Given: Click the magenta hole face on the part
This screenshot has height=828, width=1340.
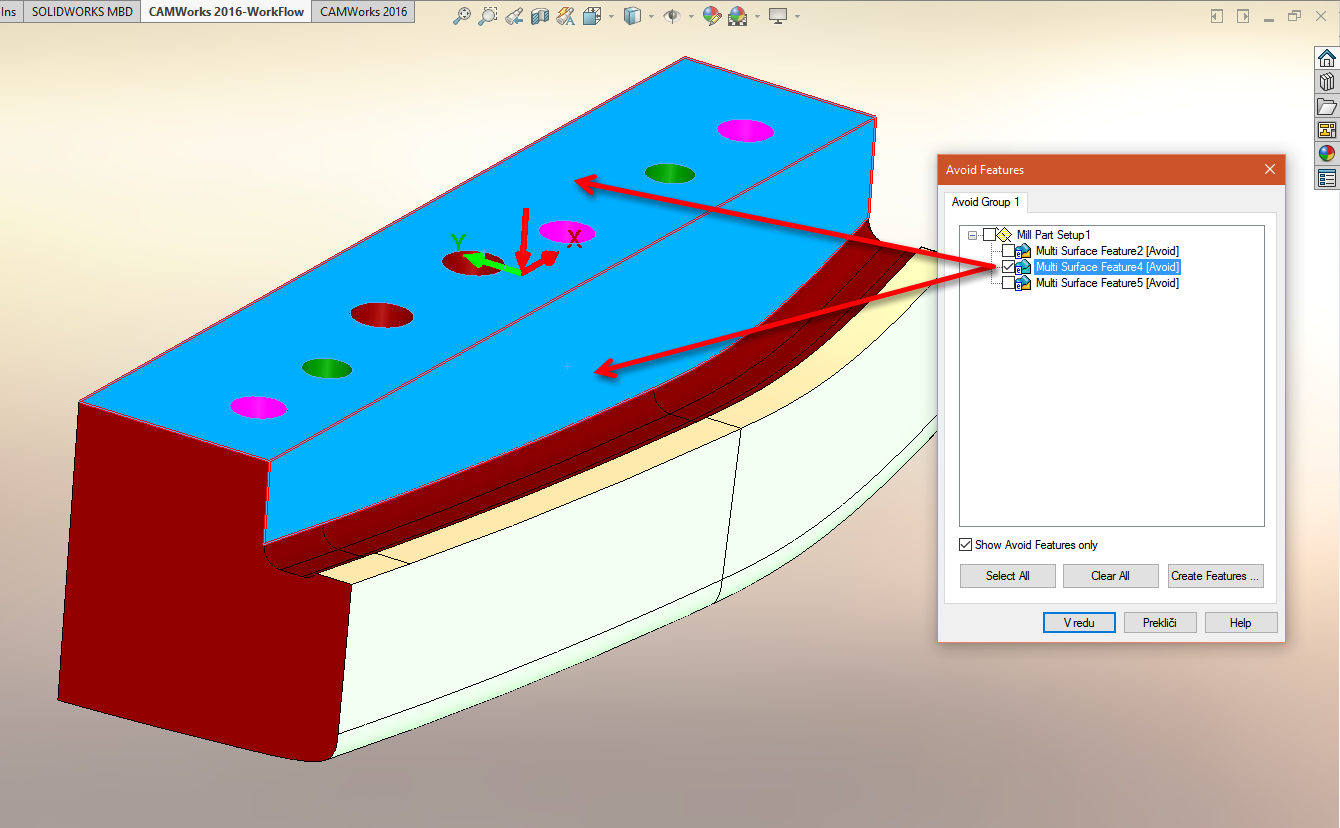Looking at the screenshot, I should coord(745,130).
